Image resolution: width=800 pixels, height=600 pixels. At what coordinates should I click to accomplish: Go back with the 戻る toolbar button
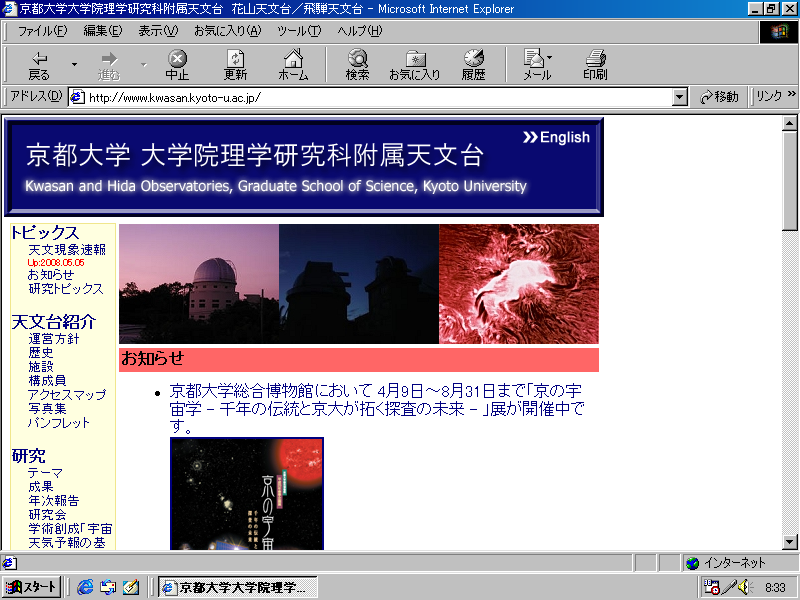tap(39, 65)
